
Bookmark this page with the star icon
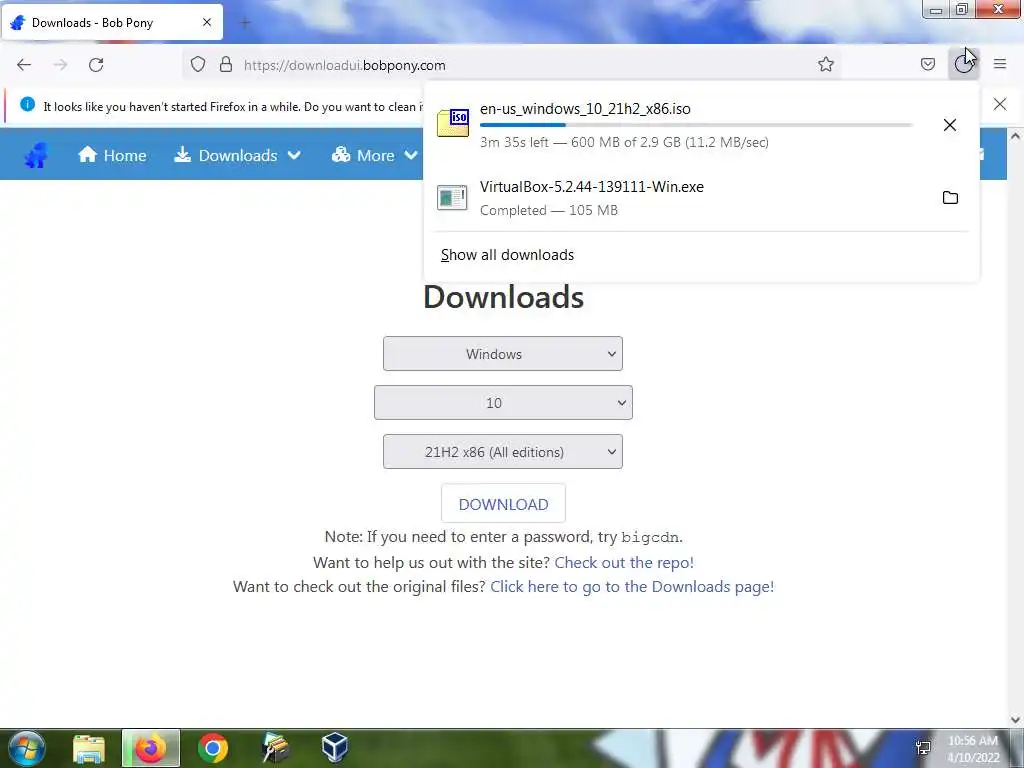pyautogui.click(x=825, y=65)
